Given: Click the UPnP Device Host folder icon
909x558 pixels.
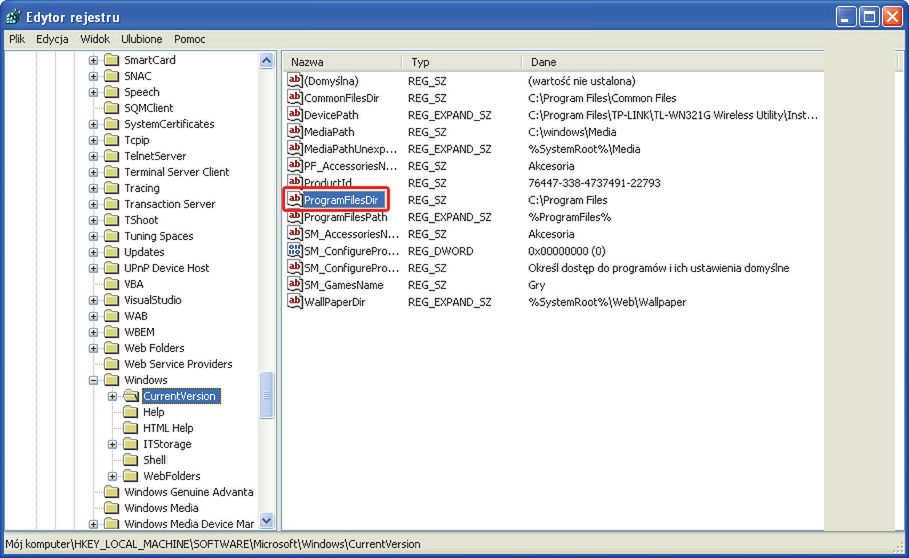Looking at the screenshot, I should point(111,268).
